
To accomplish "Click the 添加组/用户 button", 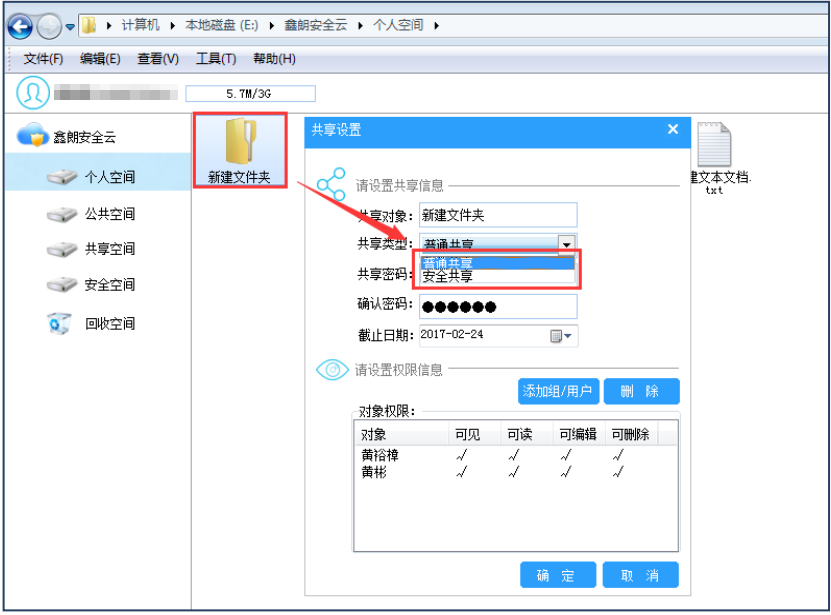I will point(558,391).
